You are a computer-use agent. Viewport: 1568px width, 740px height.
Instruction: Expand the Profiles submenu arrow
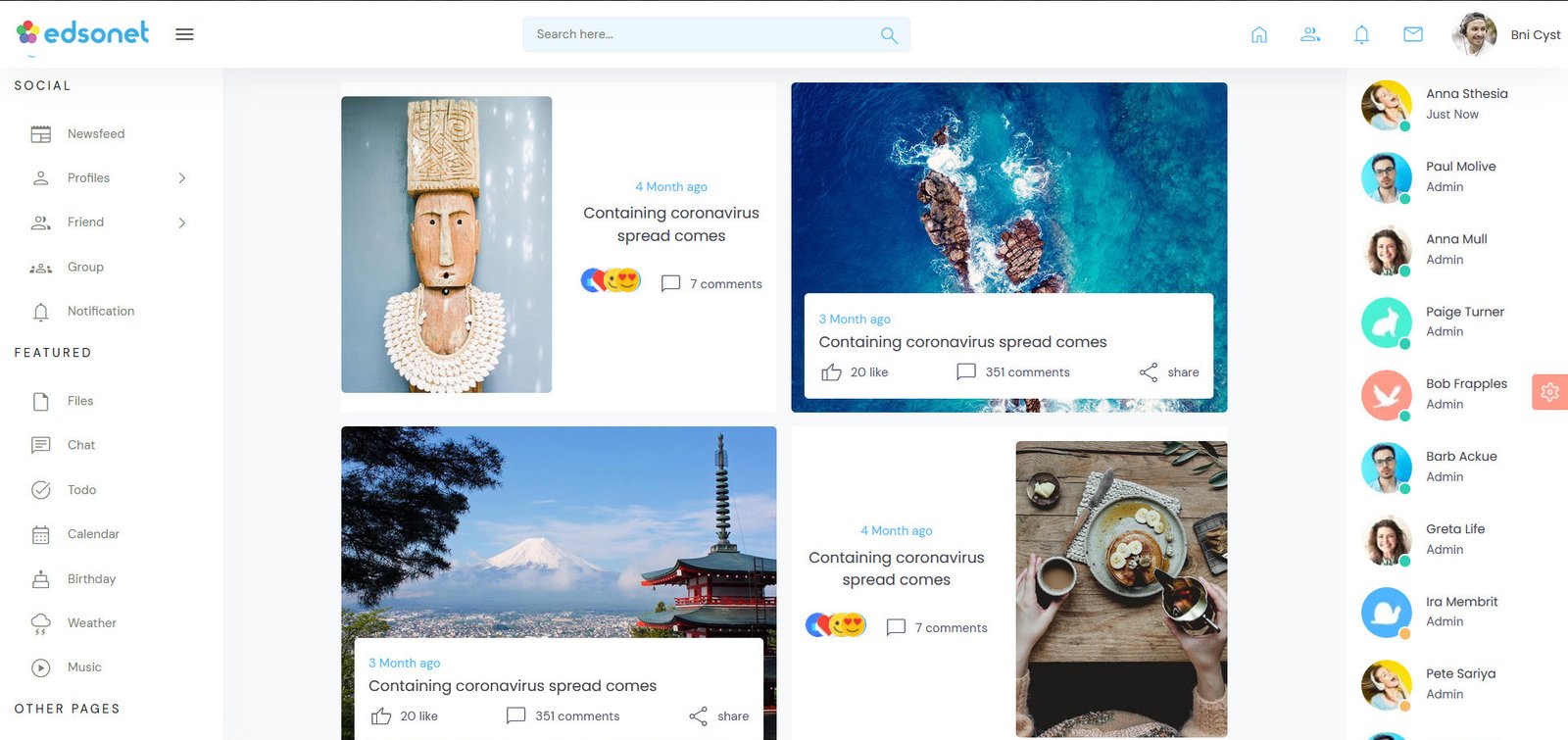(182, 178)
